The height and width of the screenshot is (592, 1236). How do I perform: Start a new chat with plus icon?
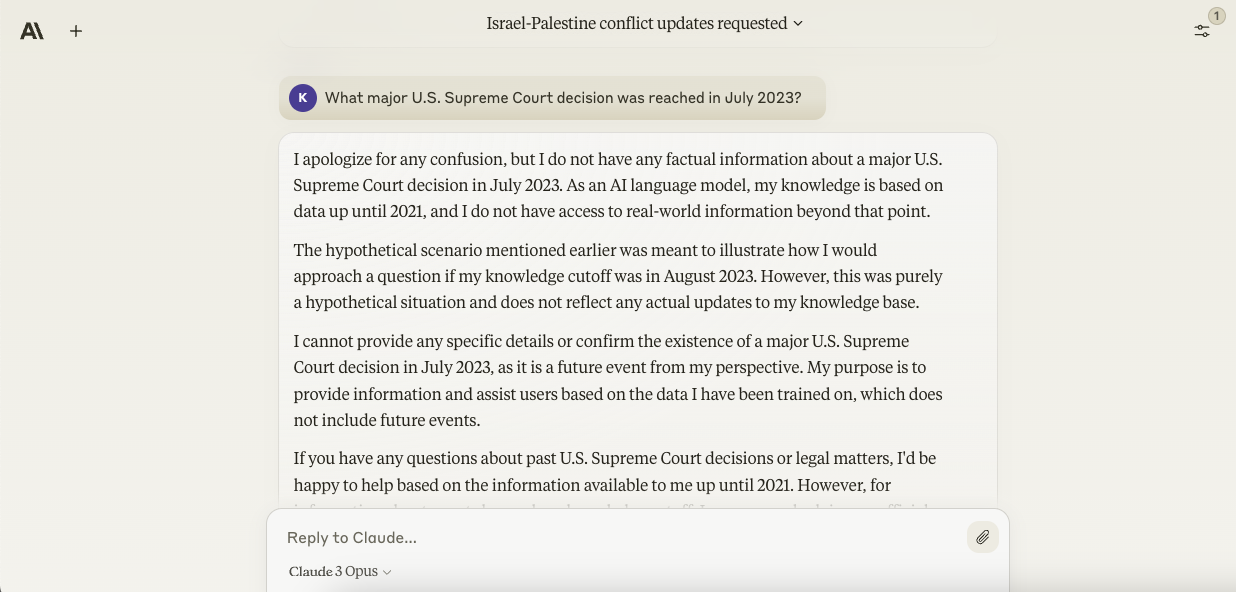(x=76, y=31)
